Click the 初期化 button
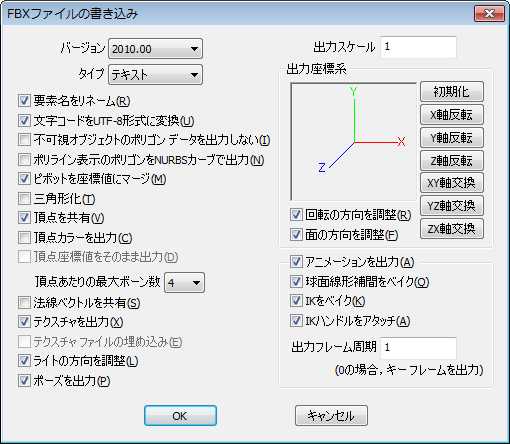The height and width of the screenshot is (444, 510). [452, 91]
